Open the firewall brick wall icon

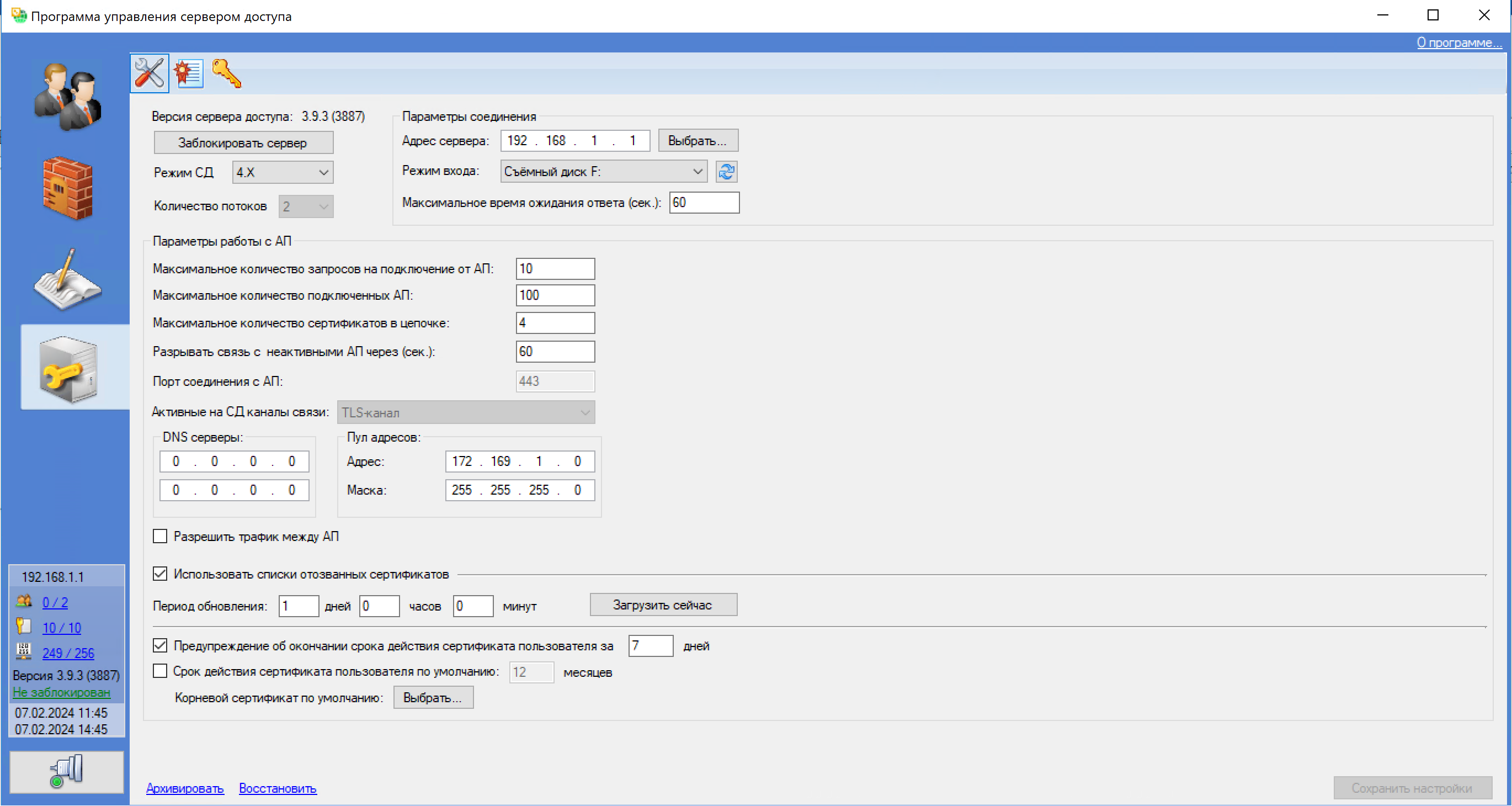(68, 188)
